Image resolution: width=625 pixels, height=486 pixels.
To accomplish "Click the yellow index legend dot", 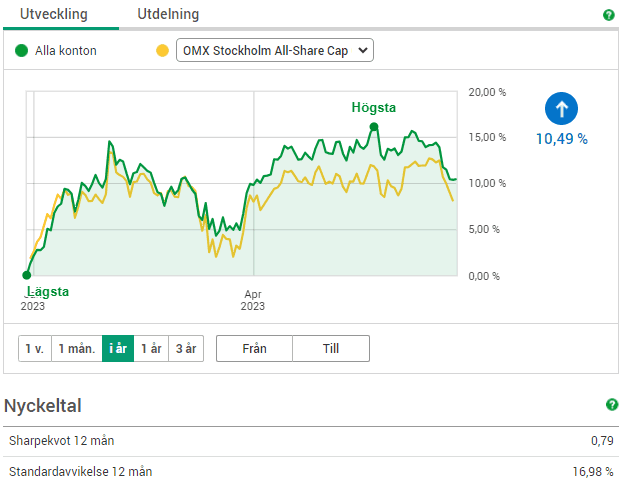I will click(163, 50).
